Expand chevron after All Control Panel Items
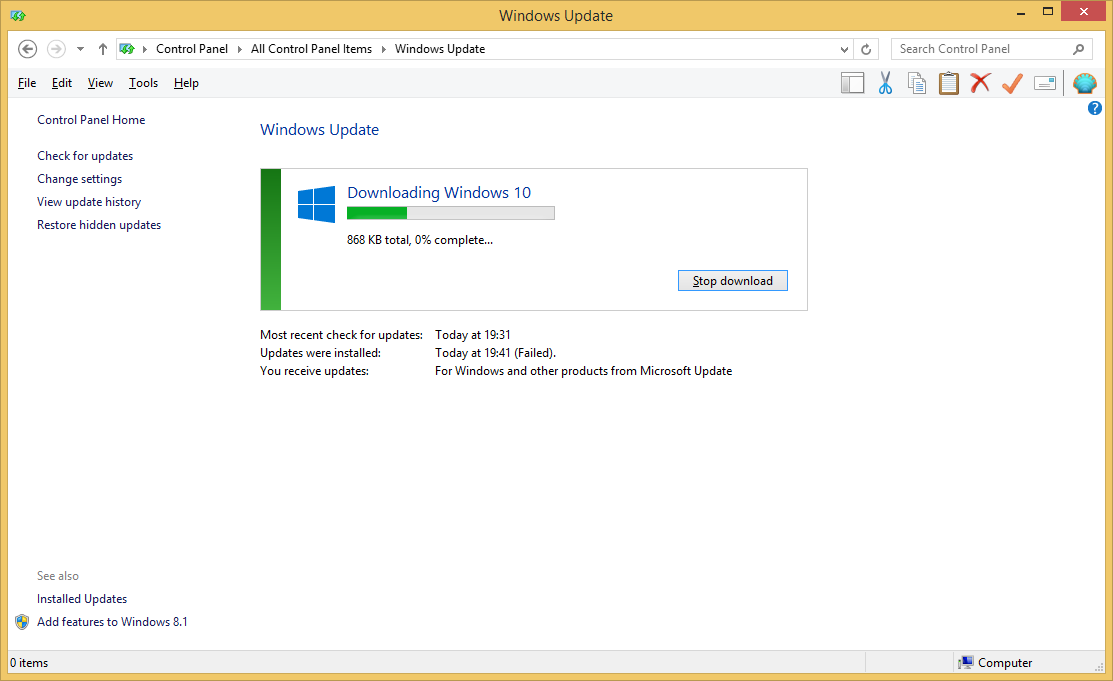This screenshot has height=681, width=1113. coord(384,49)
